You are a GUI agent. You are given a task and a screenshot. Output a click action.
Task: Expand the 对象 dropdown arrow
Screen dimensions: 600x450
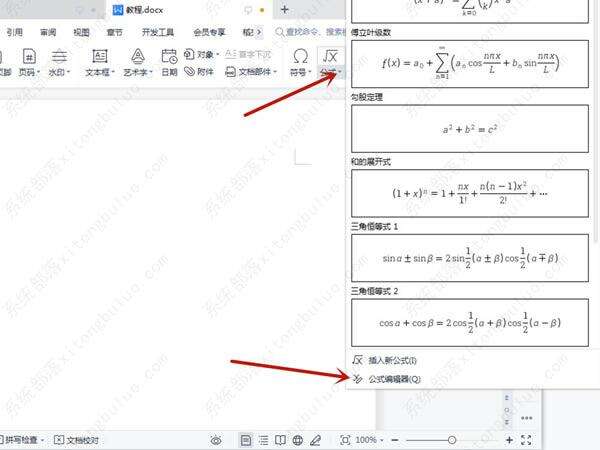click(217, 55)
